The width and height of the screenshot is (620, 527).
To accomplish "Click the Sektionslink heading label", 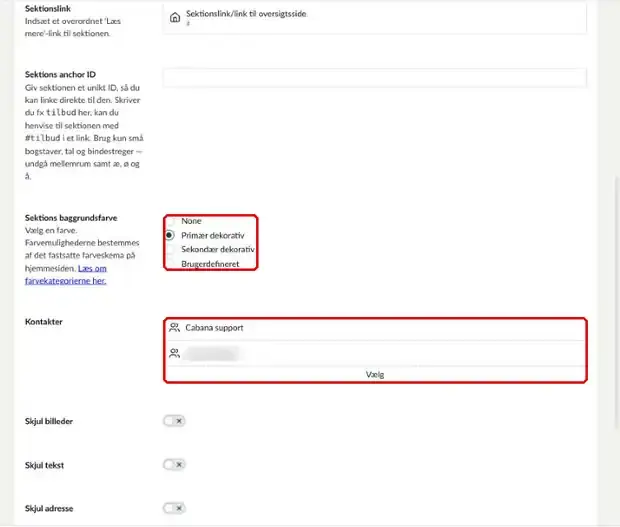I will [x=48, y=9].
